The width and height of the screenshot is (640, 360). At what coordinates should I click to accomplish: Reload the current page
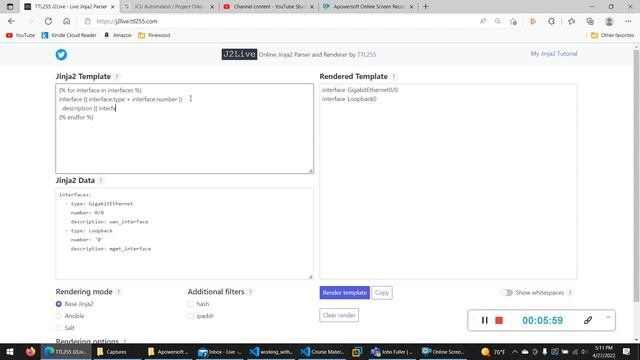(x=48, y=21)
